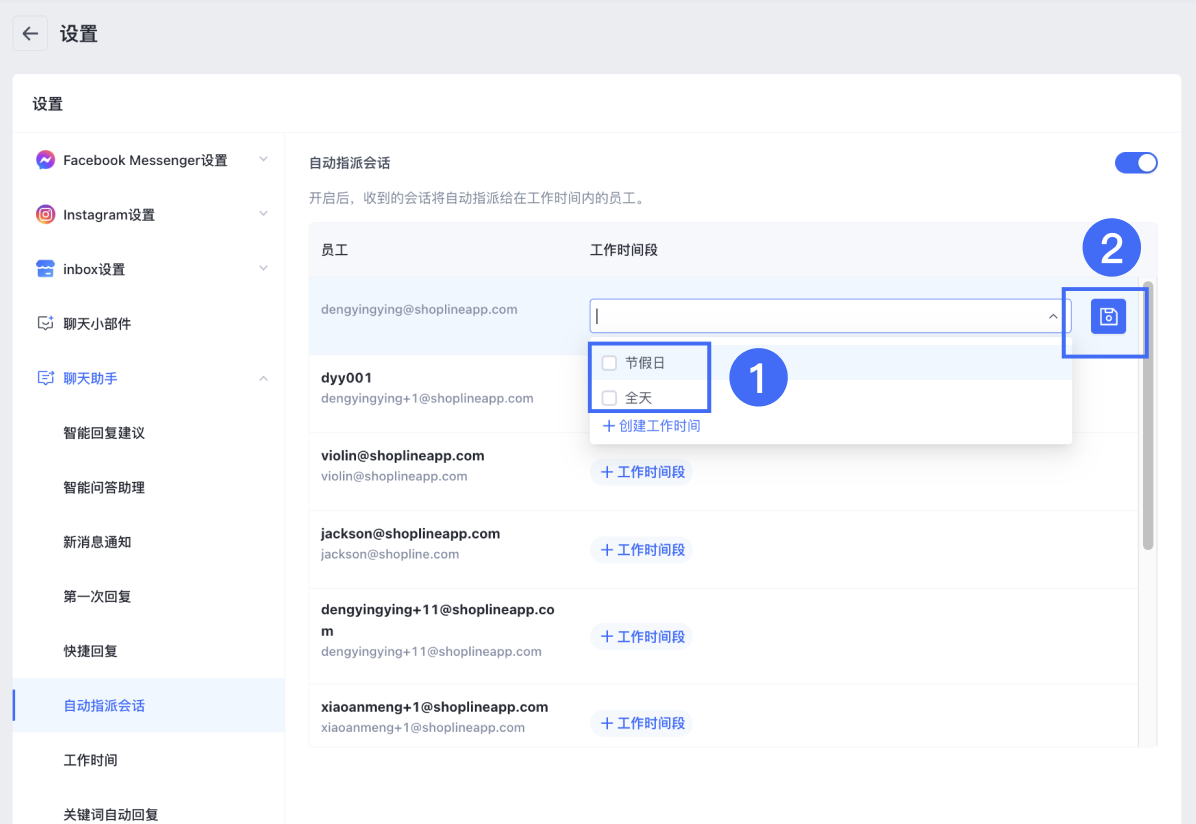Click the chat widget icon
The width and height of the screenshot is (1196, 824).
click(45, 323)
